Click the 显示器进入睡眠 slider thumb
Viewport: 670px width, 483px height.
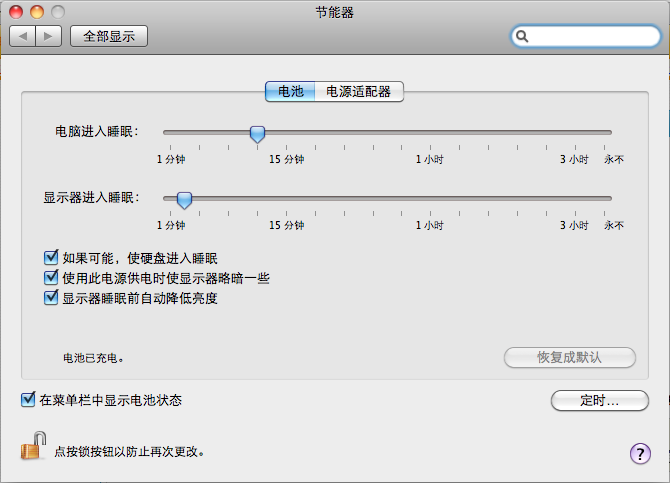(x=184, y=200)
